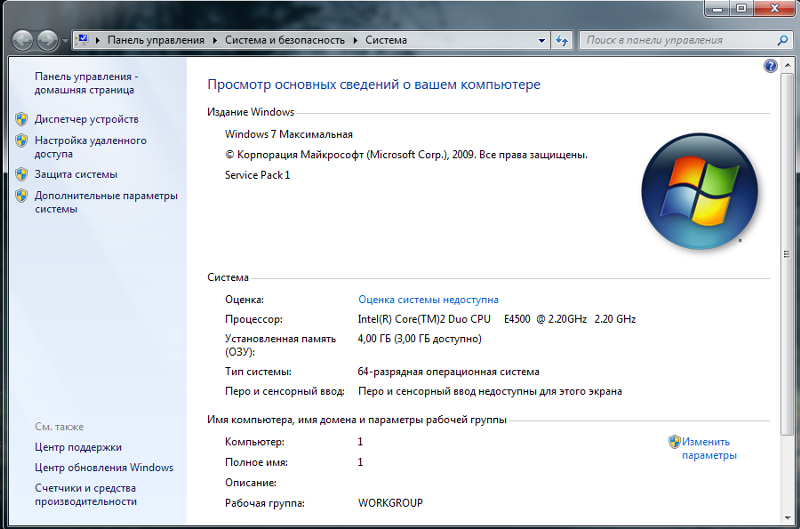
Task: Open Центр поддержки link
Action: point(78,447)
